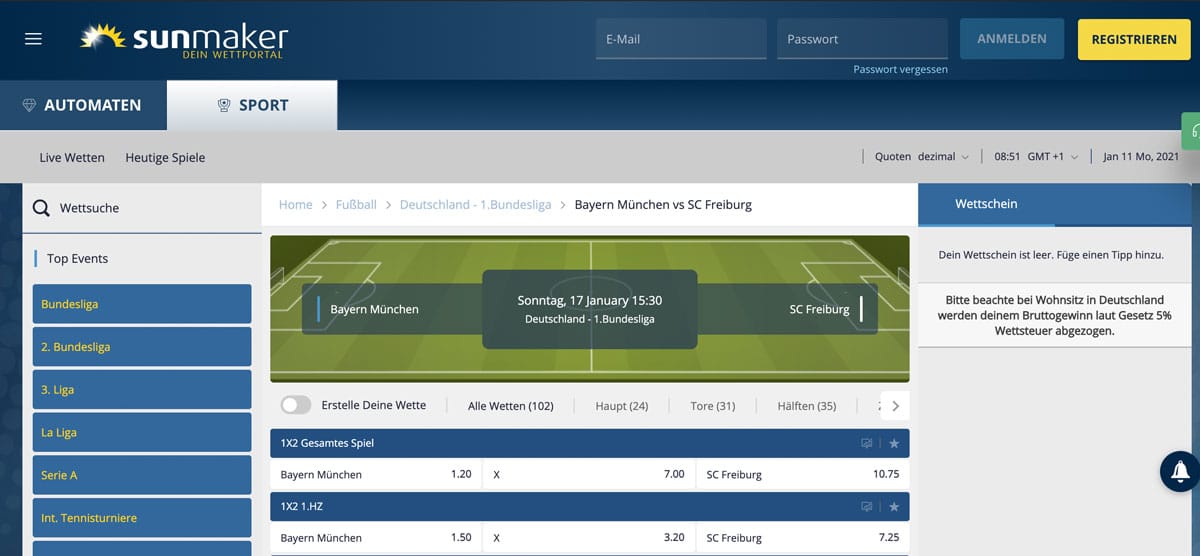Bet Bayern München at 1.50 first half
The height and width of the screenshot is (556, 1200).
click(376, 538)
